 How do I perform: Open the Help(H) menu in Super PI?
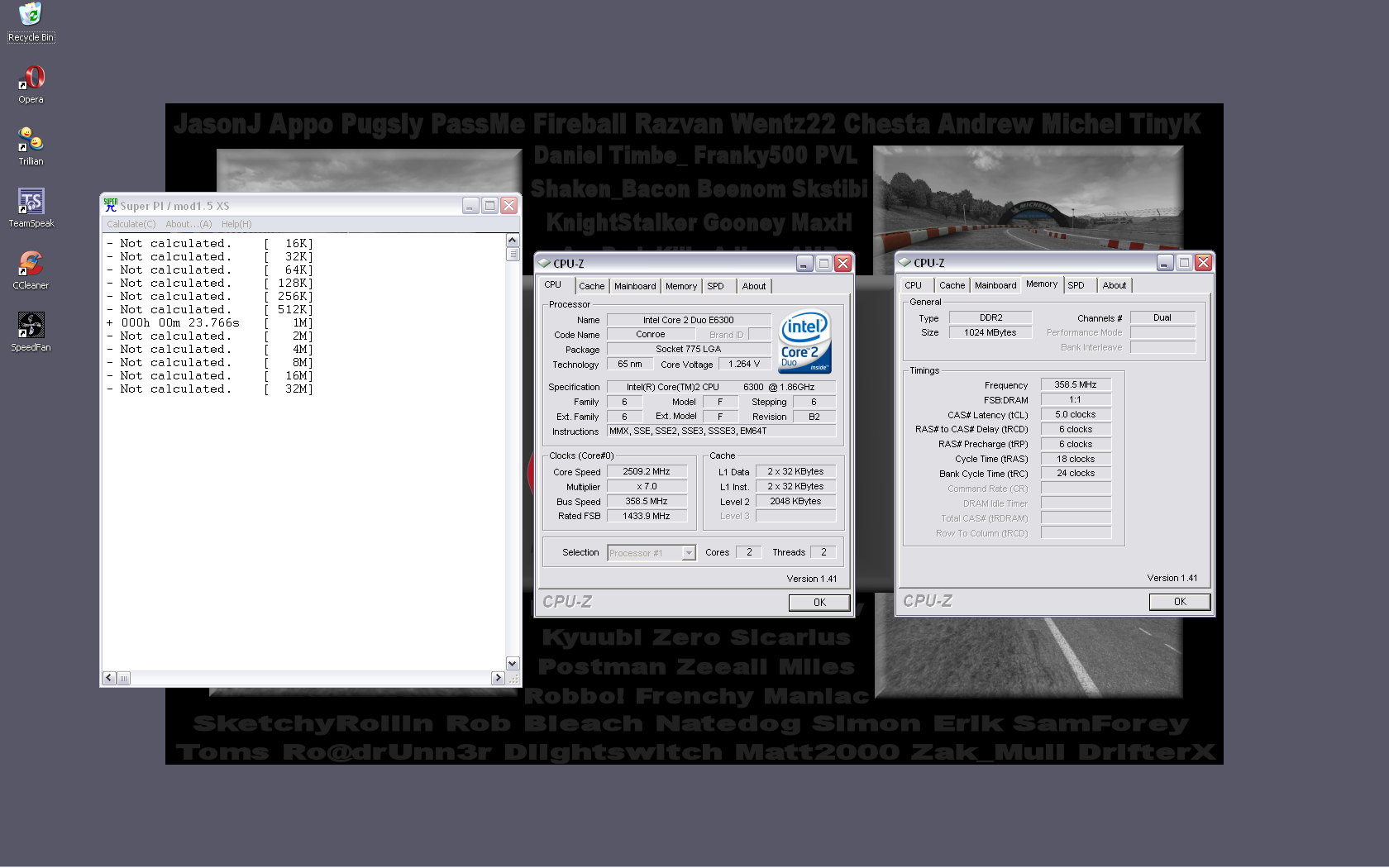pyautogui.click(x=236, y=224)
